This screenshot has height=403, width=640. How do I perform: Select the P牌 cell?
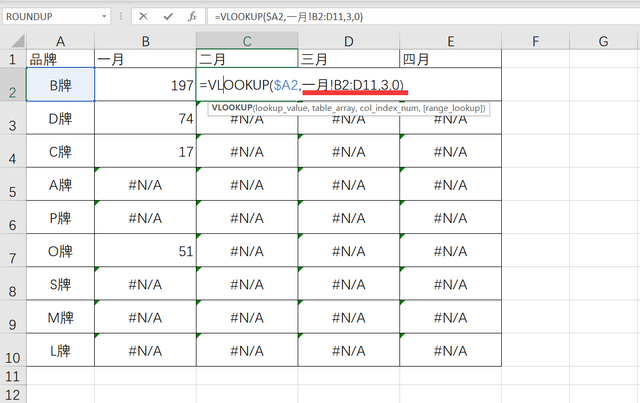(x=60, y=218)
